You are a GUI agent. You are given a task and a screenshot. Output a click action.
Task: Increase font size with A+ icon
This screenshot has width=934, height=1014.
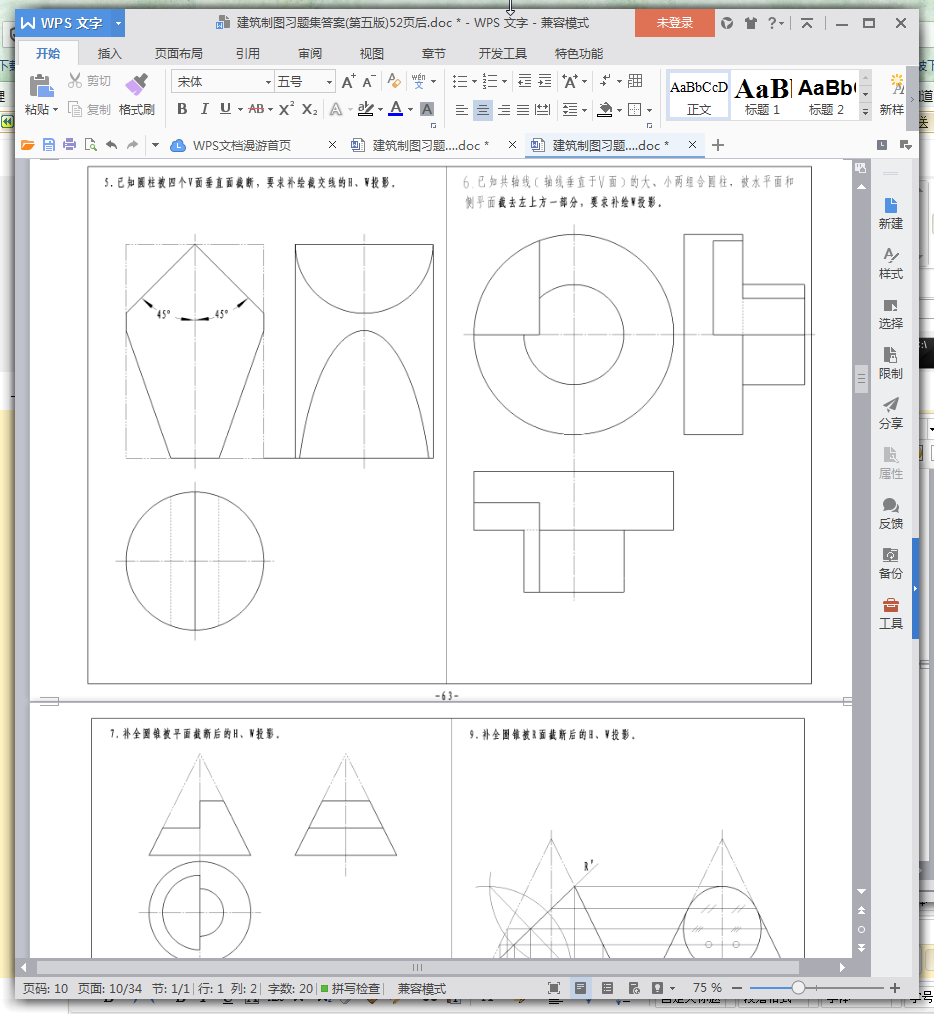tap(348, 81)
